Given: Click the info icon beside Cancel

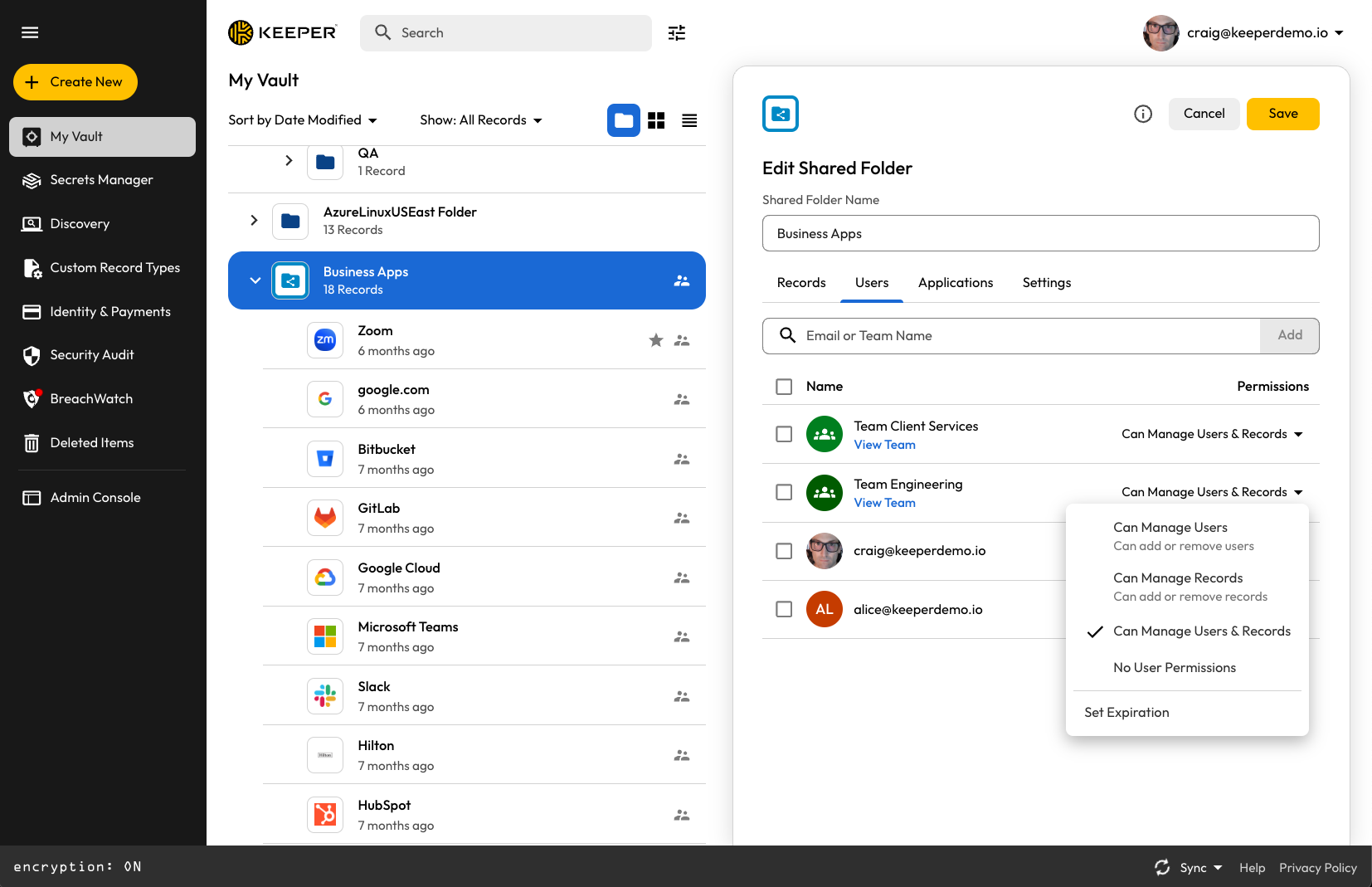Looking at the screenshot, I should (1143, 114).
